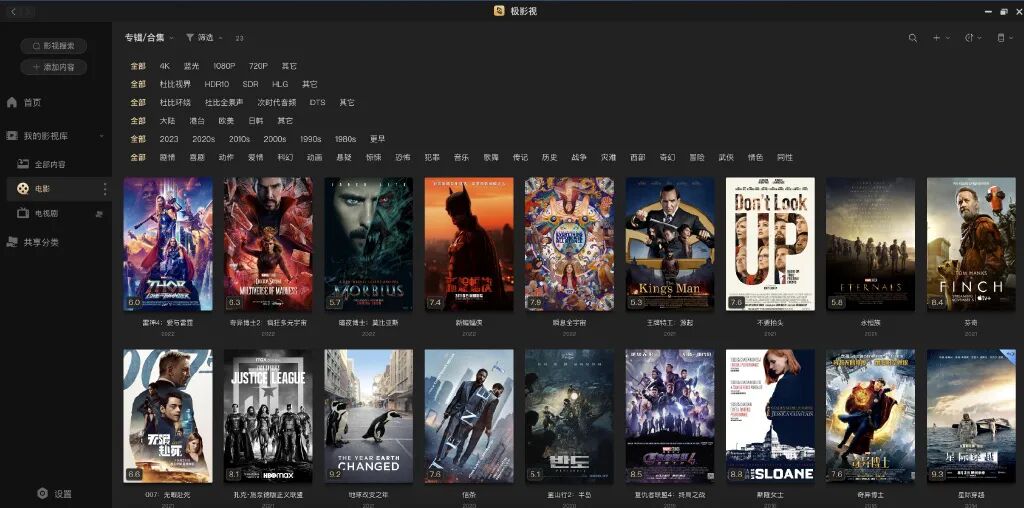1024x508 pixels.
Task: Open the King's Man poster
Action: click(669, 244)
